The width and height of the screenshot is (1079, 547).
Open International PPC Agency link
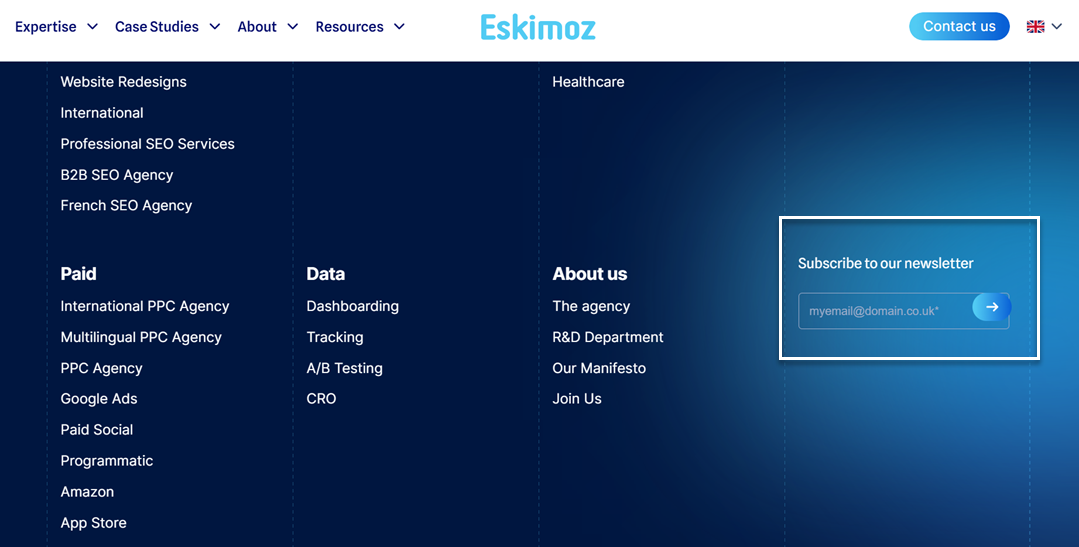click(x=145, y=306)
